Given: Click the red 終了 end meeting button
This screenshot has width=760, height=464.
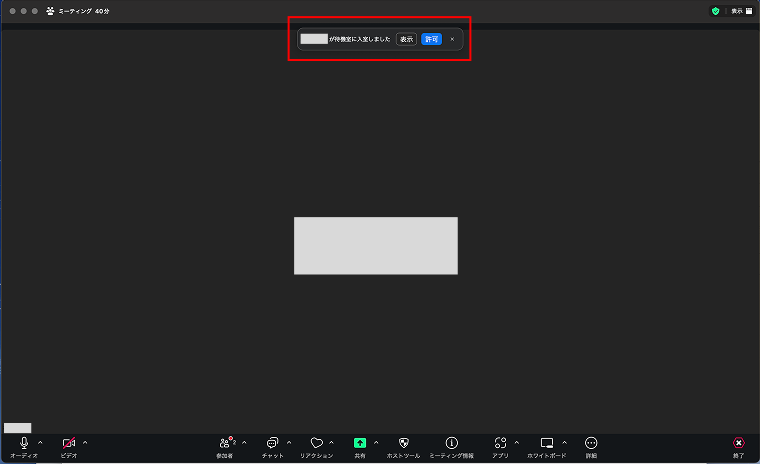Looking at the screenshot, I should [x=738, y=443].
